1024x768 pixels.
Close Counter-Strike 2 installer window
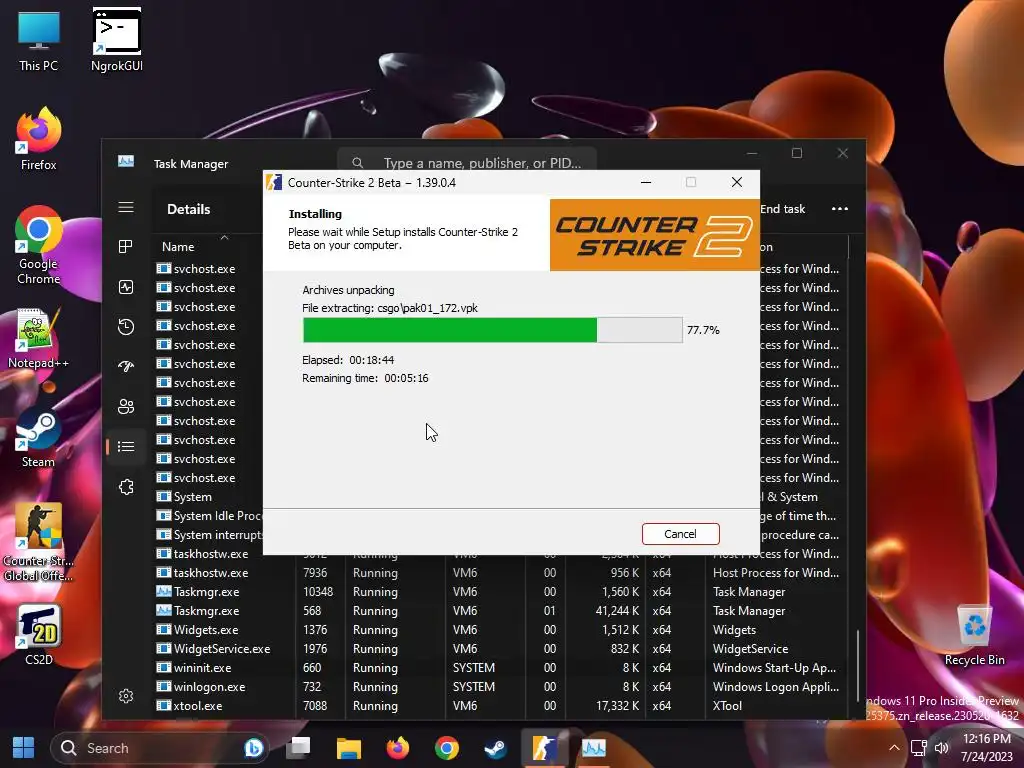coord(737,182)
